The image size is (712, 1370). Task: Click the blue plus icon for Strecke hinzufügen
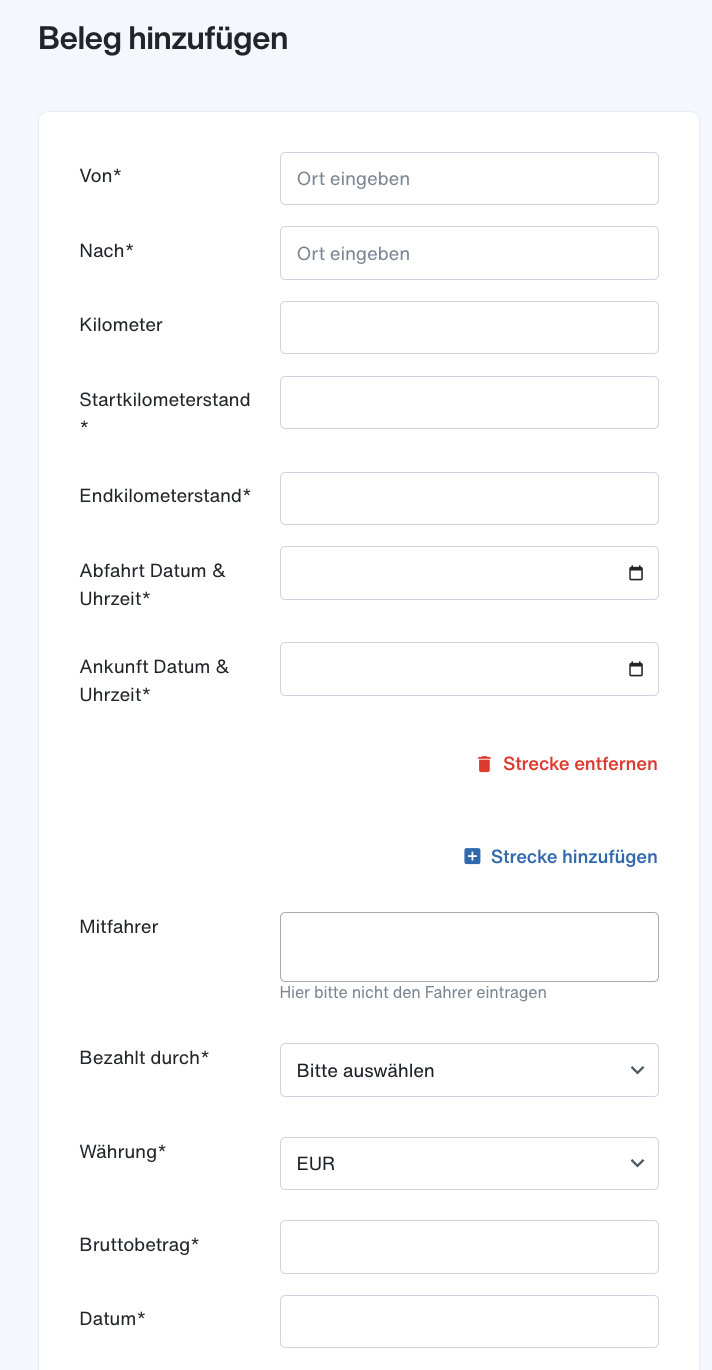point(473,857)
